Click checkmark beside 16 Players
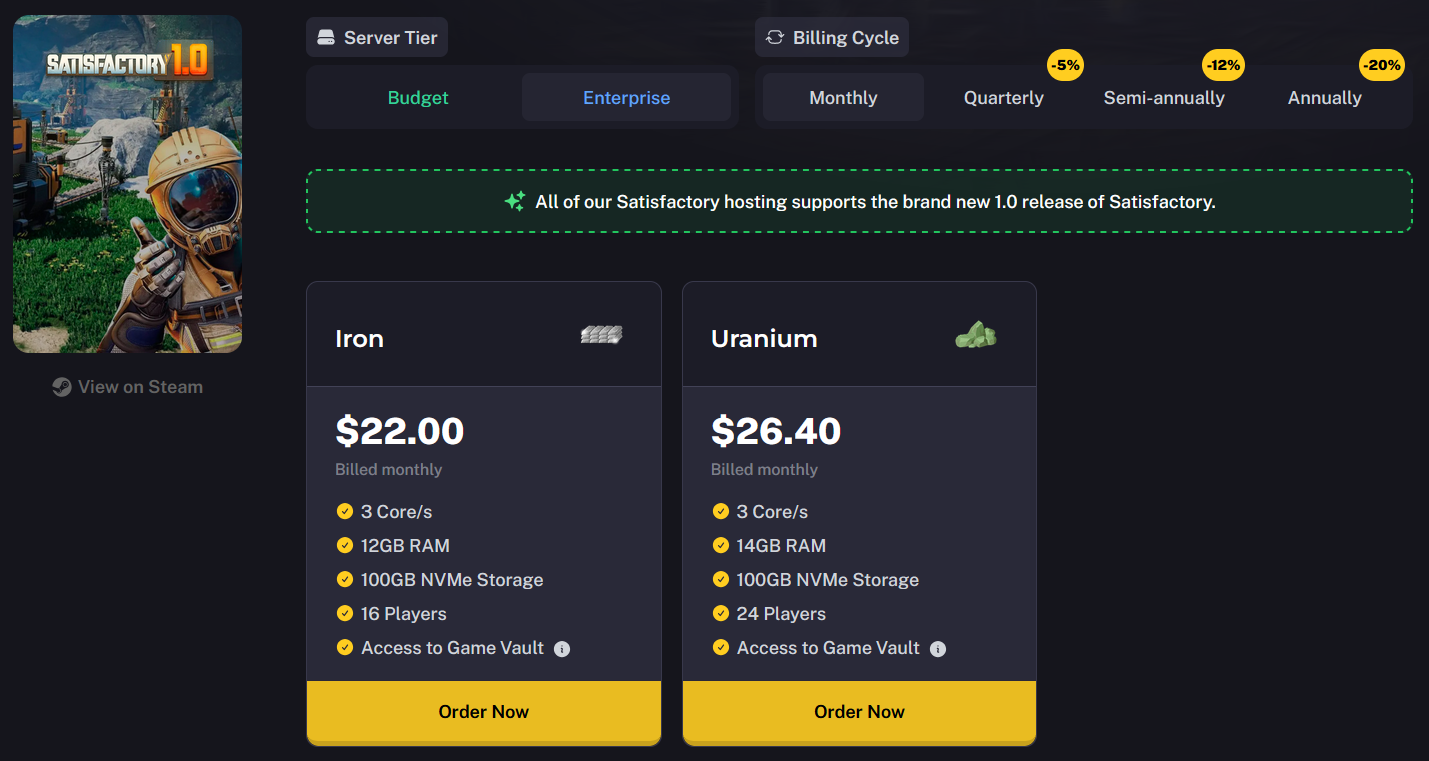1429x761 pixels. (x=345, y=613)
